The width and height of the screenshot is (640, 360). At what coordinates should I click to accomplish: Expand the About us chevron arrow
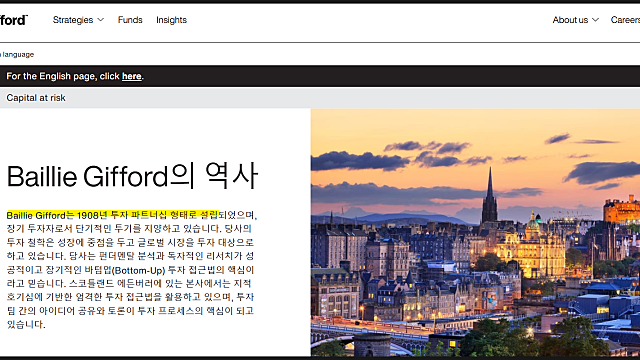595,20
